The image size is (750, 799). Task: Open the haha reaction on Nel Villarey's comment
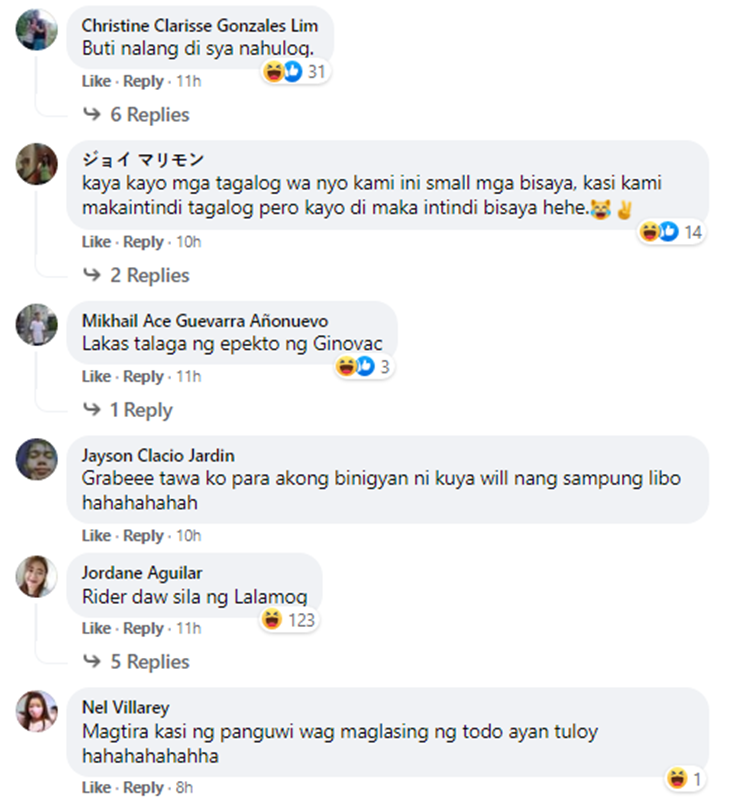685,779
